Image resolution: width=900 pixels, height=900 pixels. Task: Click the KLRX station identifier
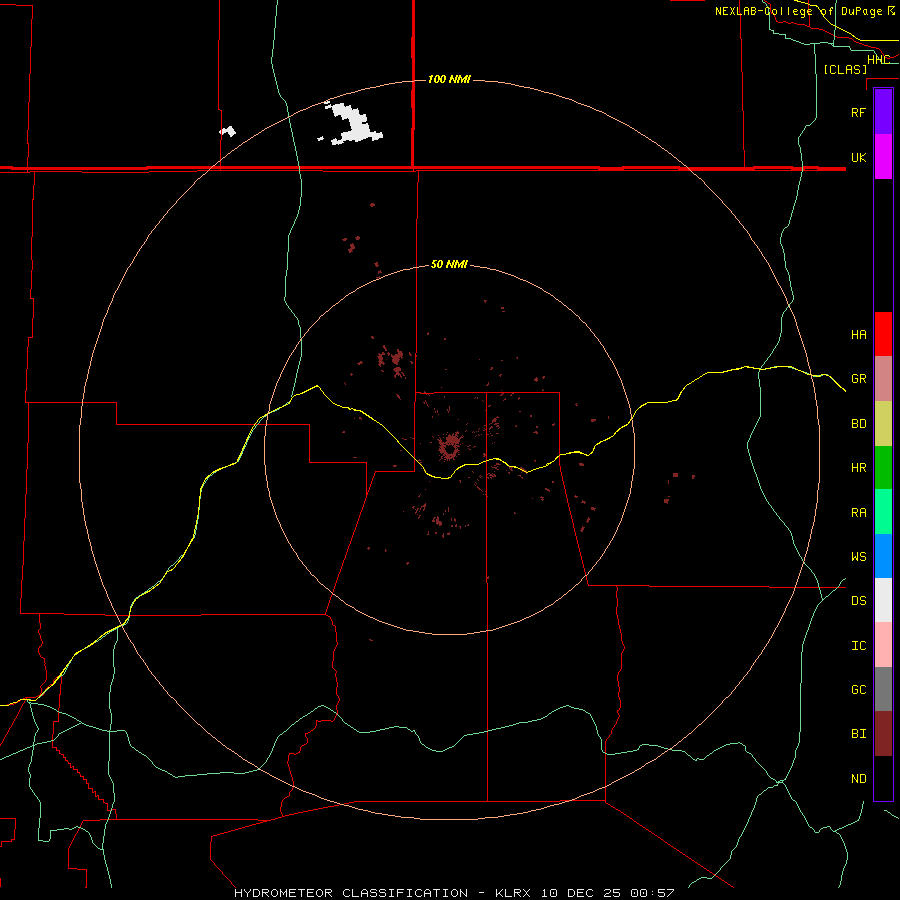click(x=513, y=893)
